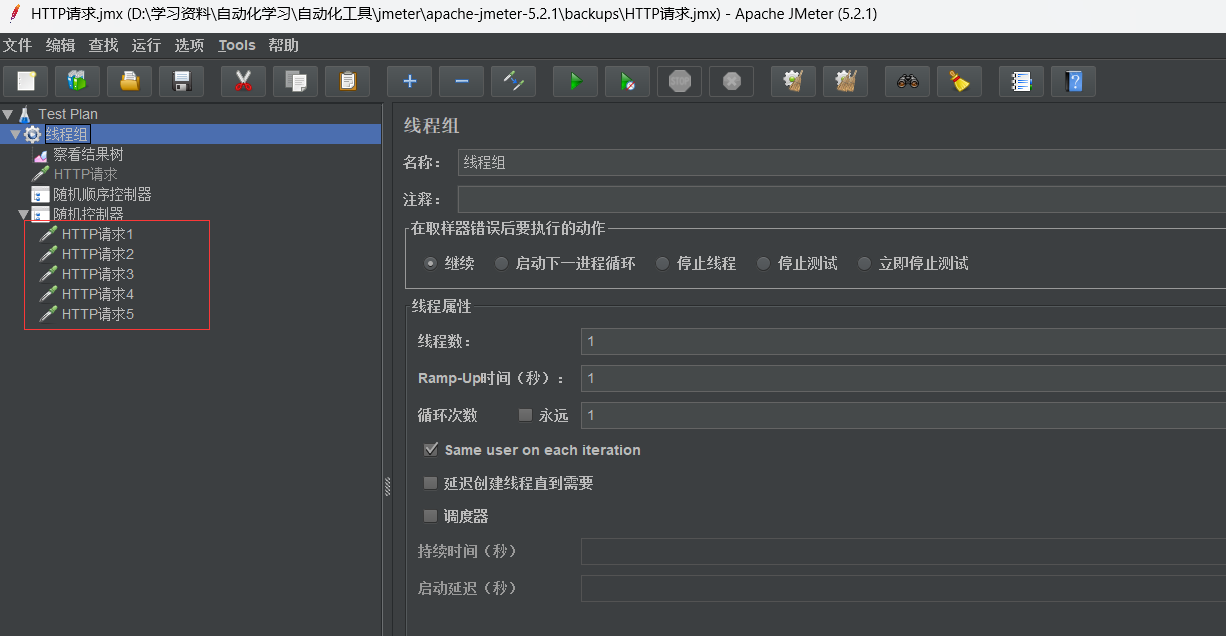Open the 编辑 menu
Screen dimensions: 1226x636
point(60,45)
